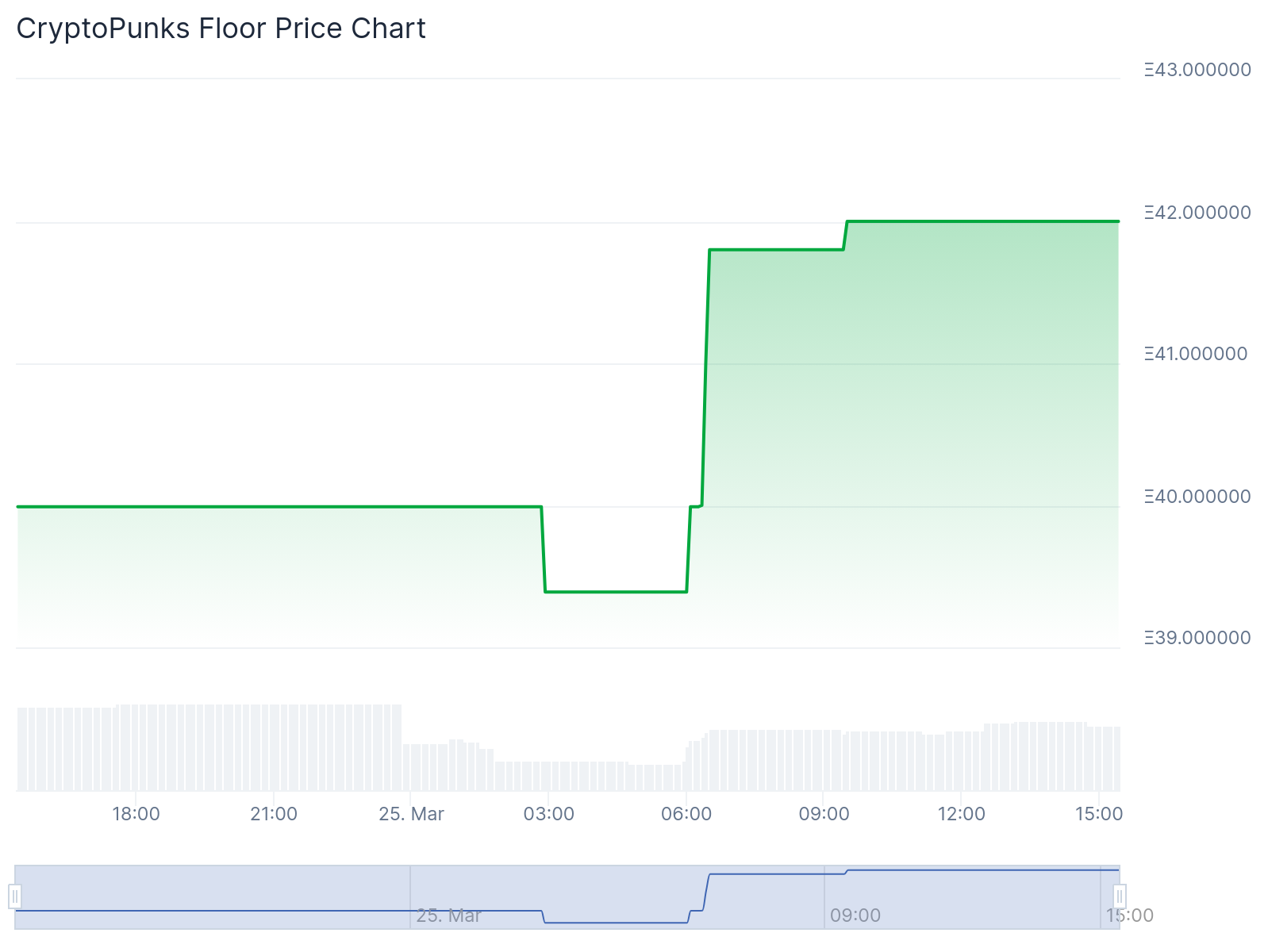Click the 15:00 label inside the navigator
This screenshot has height=952, width=1268.
pos(1130,916)
